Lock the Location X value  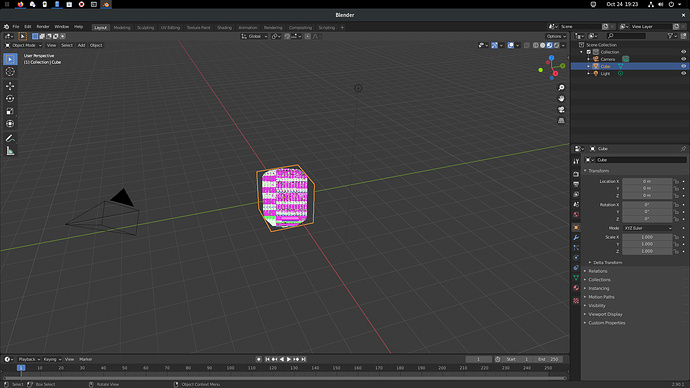point(676,181)
